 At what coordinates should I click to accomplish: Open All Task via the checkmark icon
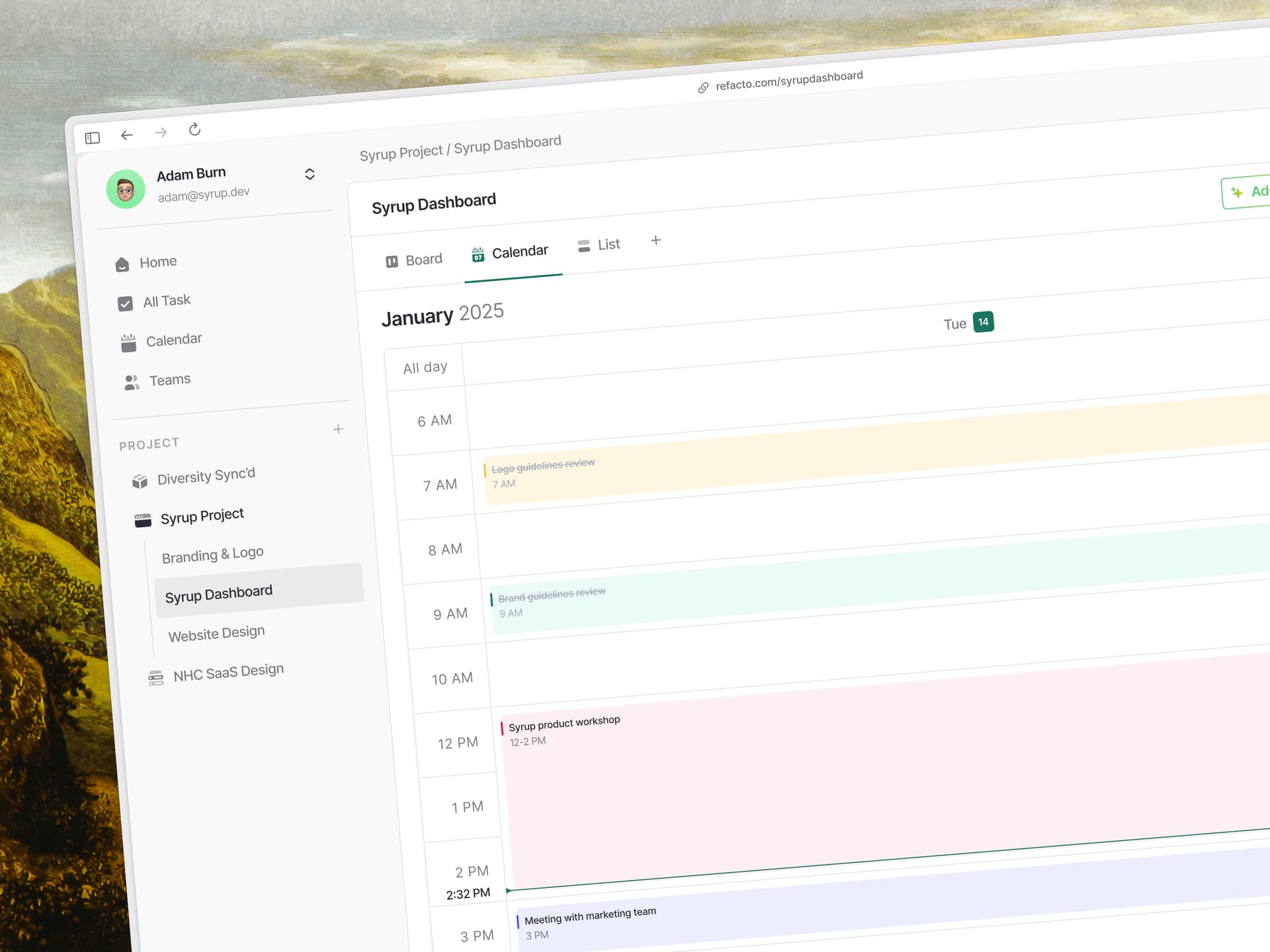(x=126, y=303)
